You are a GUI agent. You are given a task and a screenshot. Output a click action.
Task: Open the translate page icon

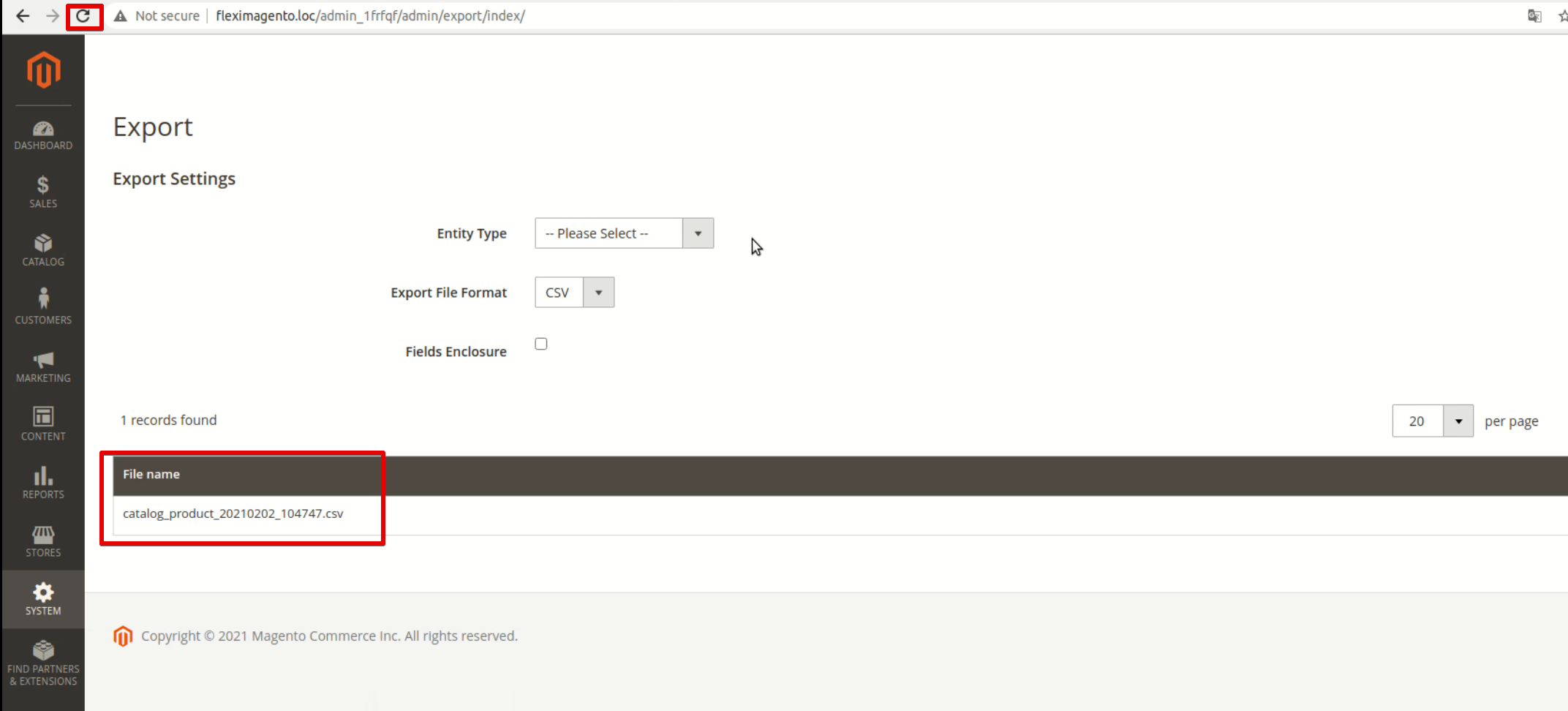click(1534, 15)
